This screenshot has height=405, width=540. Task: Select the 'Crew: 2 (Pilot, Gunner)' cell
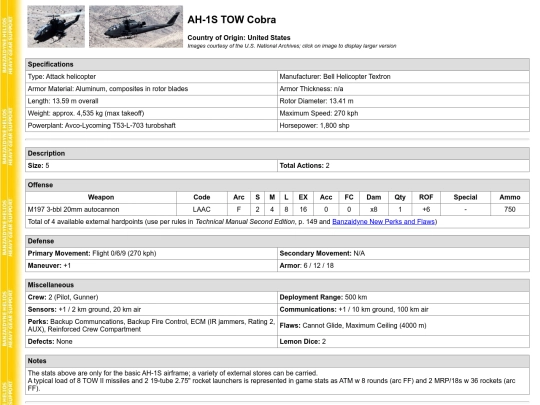click(x=151, y=297)
